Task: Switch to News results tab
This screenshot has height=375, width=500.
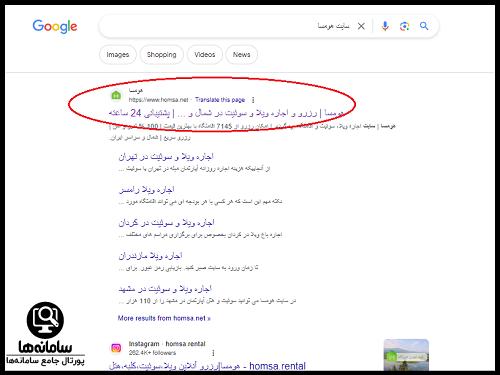Action: click(241, 55)
